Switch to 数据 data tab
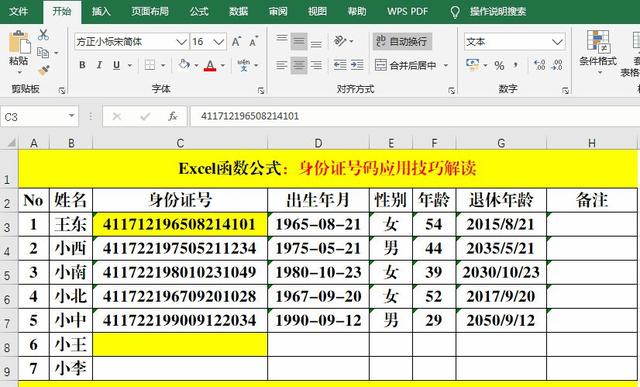The image size is (640, 387). click(239, 11)
